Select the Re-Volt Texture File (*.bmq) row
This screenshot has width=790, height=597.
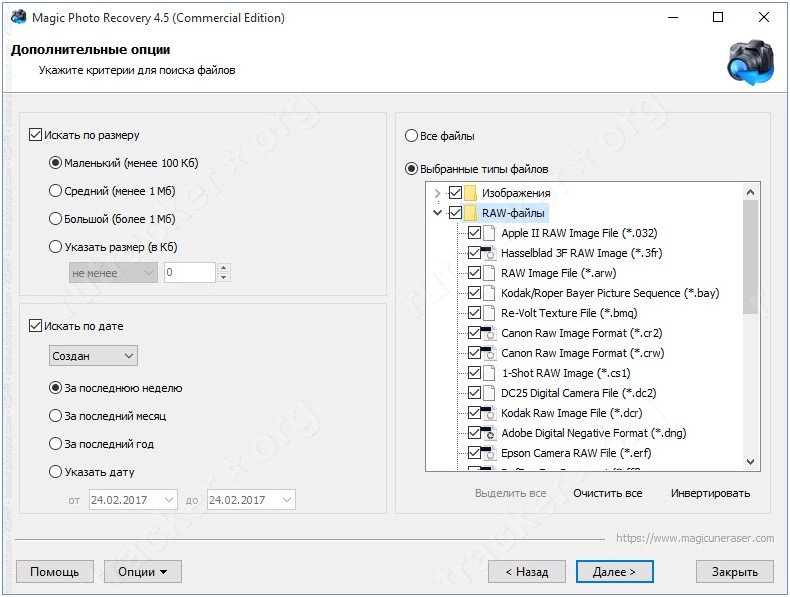569,313
